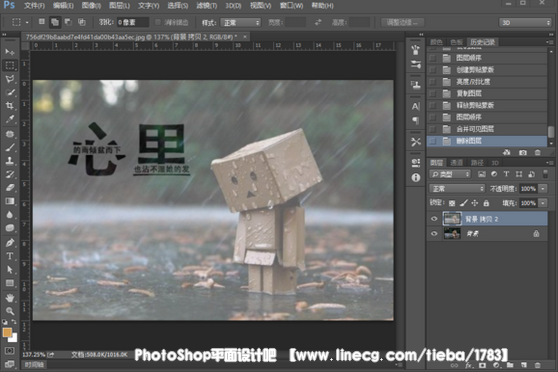Select the Brush tool
This screenshot has width=558, height=372.
point(10,147)
